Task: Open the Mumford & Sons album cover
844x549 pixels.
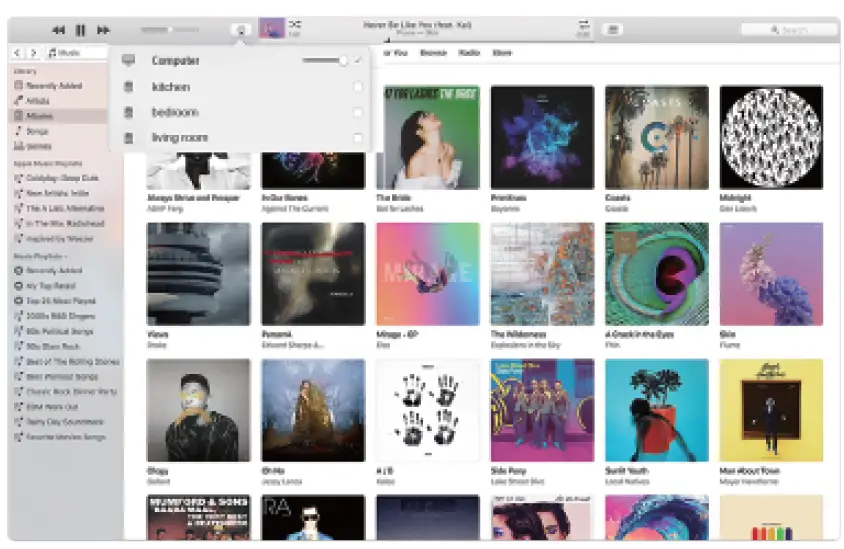Action: [x=199, y=517]
